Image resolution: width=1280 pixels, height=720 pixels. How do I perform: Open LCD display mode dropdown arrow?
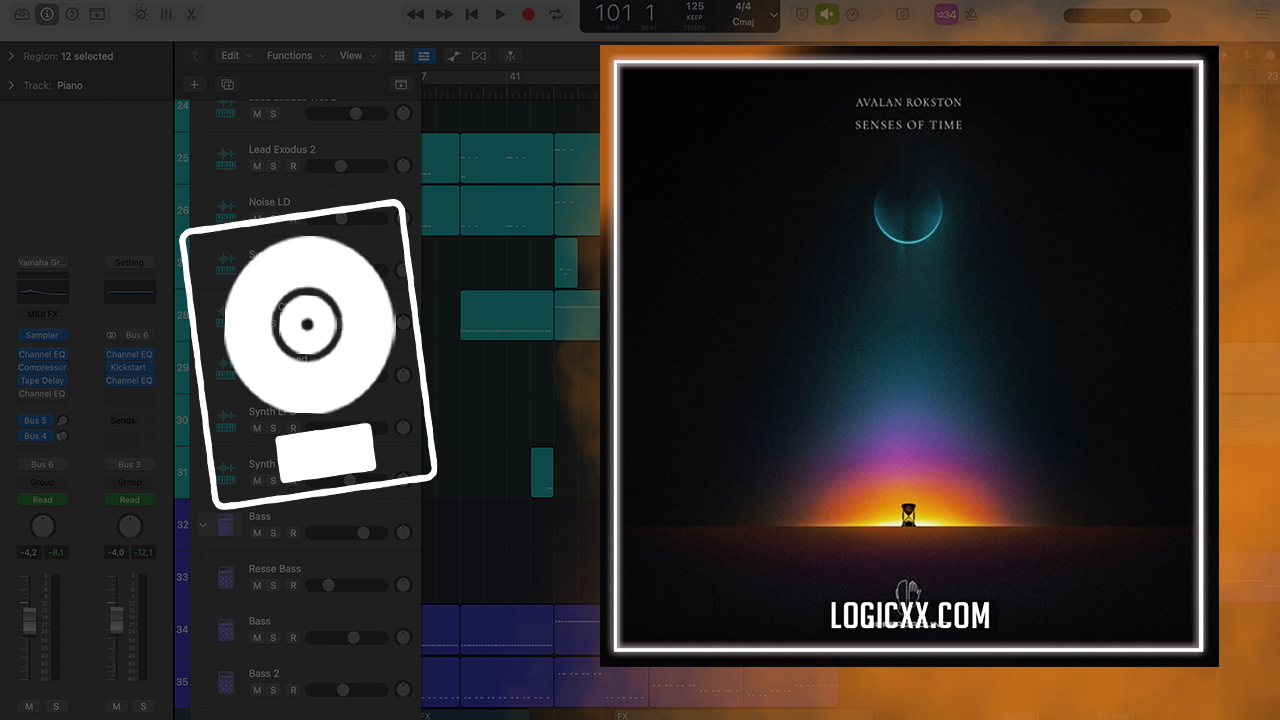(773, 14)
